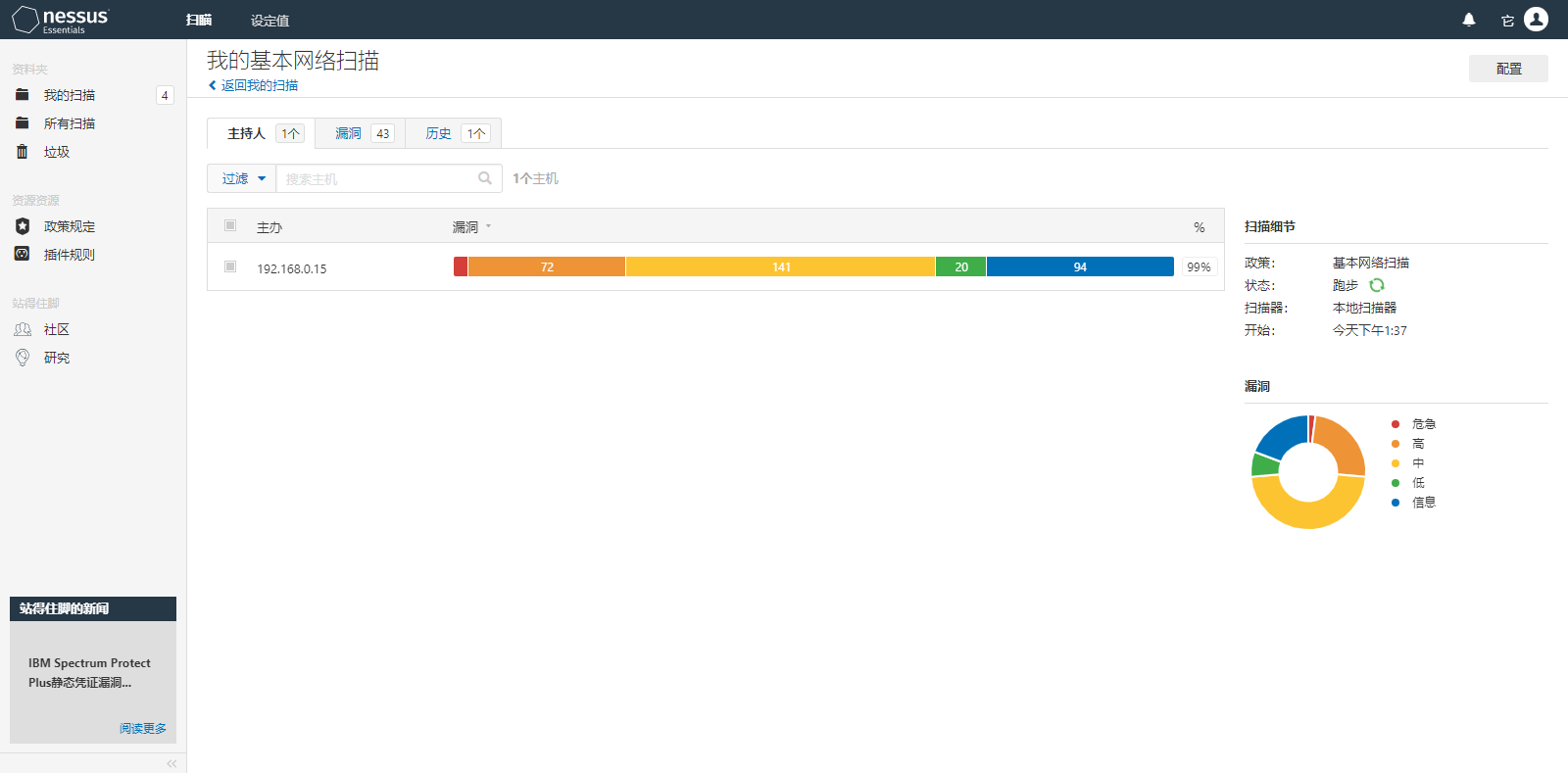Click the 低 green legend dot
1568x773 pixels.
tap(1396, 483)
